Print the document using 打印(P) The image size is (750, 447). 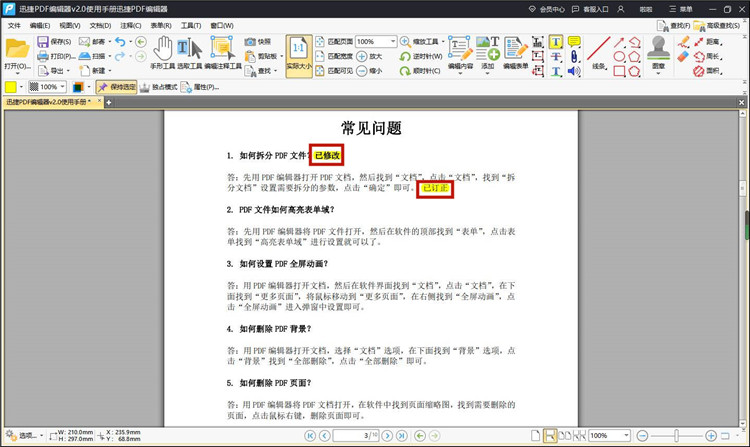click(x=56, y=56)
